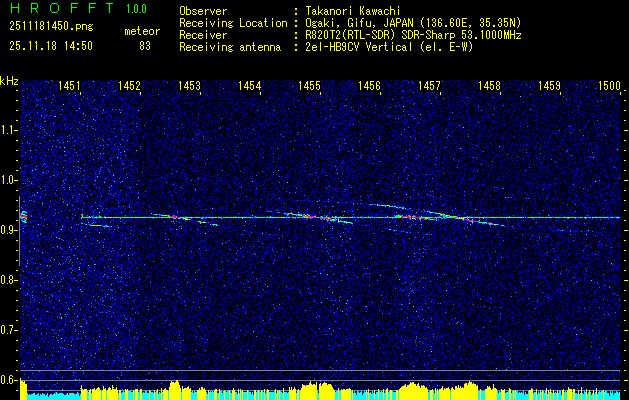Click time marker 1456
The image size is (629, 400).
[369, 85]
